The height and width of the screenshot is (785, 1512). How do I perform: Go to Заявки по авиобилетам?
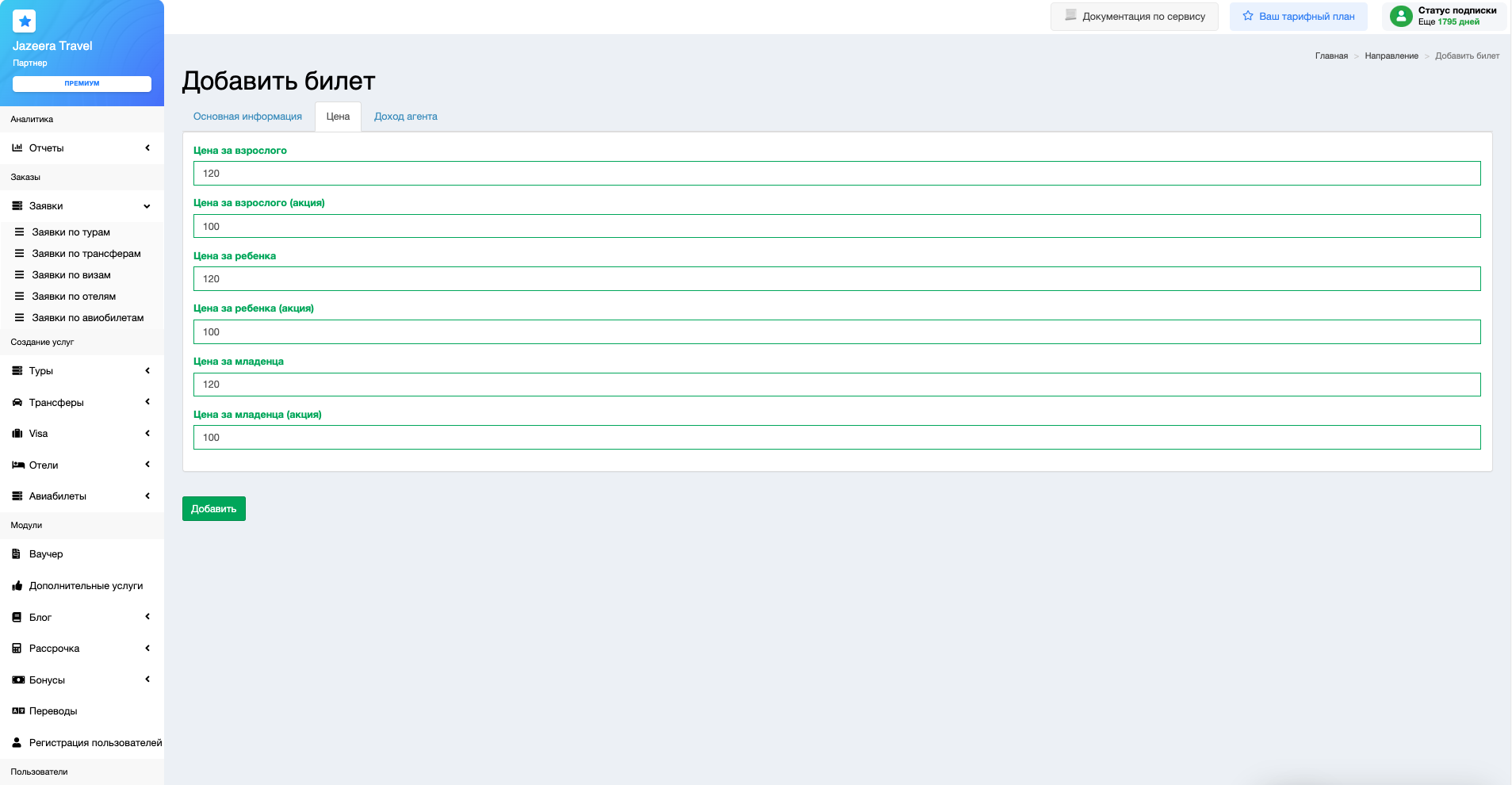coord(87,318)
